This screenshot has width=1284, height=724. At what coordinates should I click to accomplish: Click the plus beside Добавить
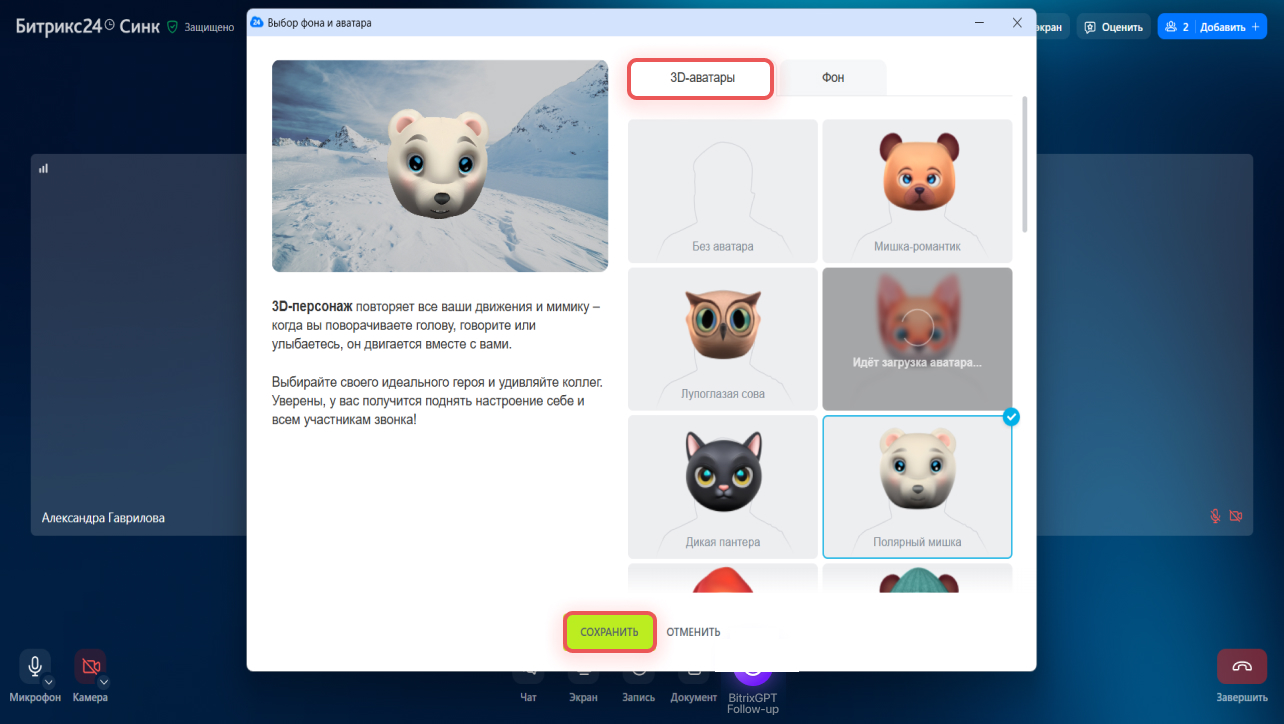1256,27
